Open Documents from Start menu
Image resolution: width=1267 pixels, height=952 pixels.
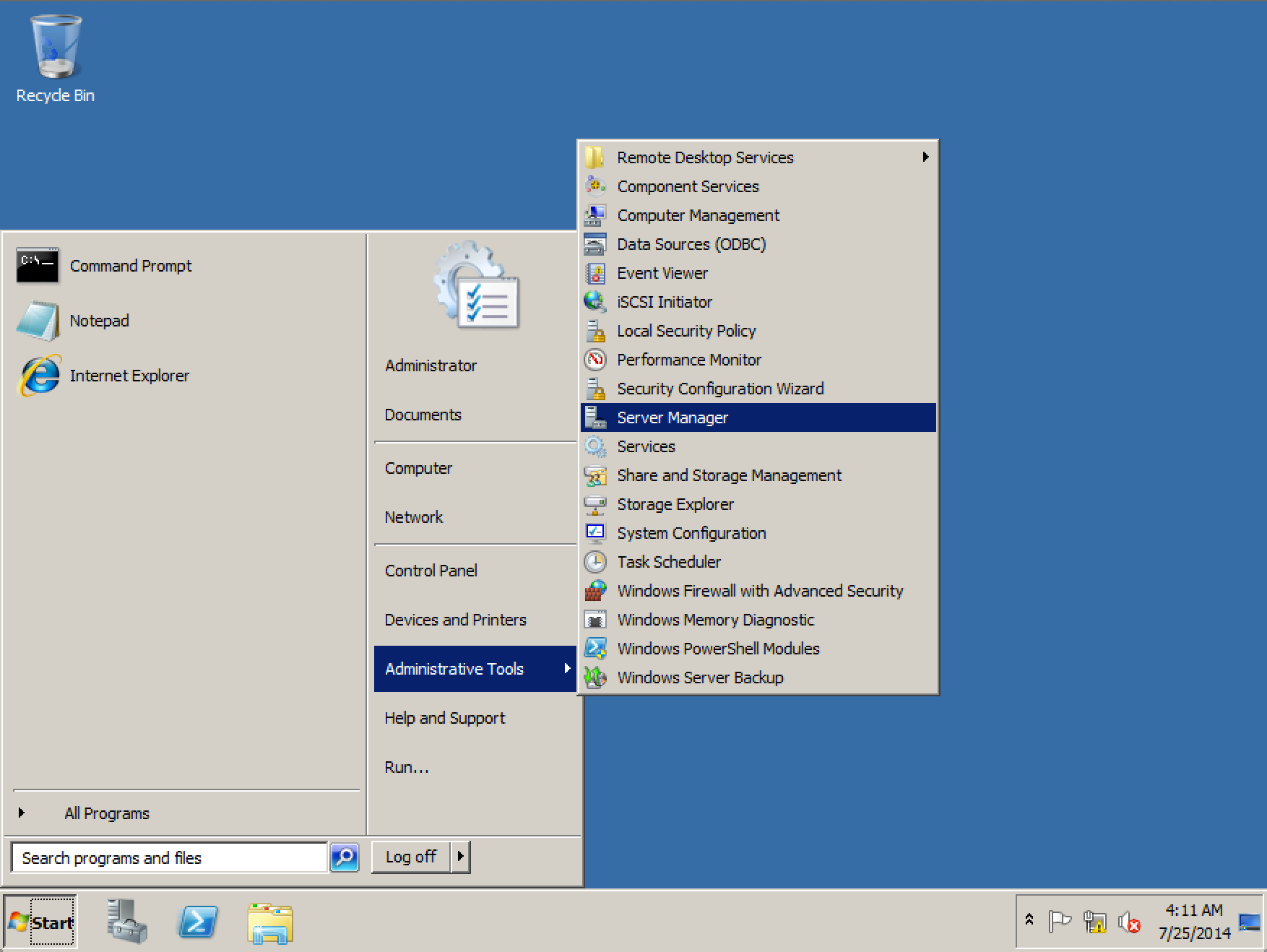coord(475,415)
